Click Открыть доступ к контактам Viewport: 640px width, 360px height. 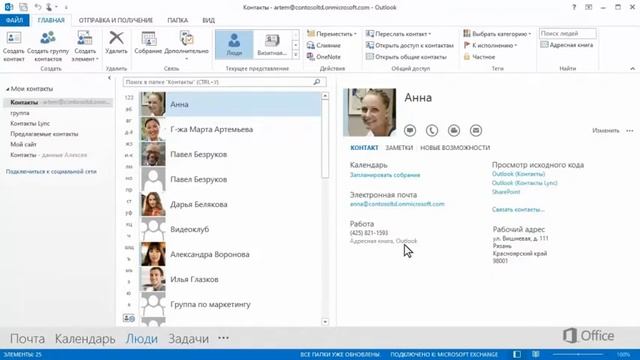[x=410, y=45]
